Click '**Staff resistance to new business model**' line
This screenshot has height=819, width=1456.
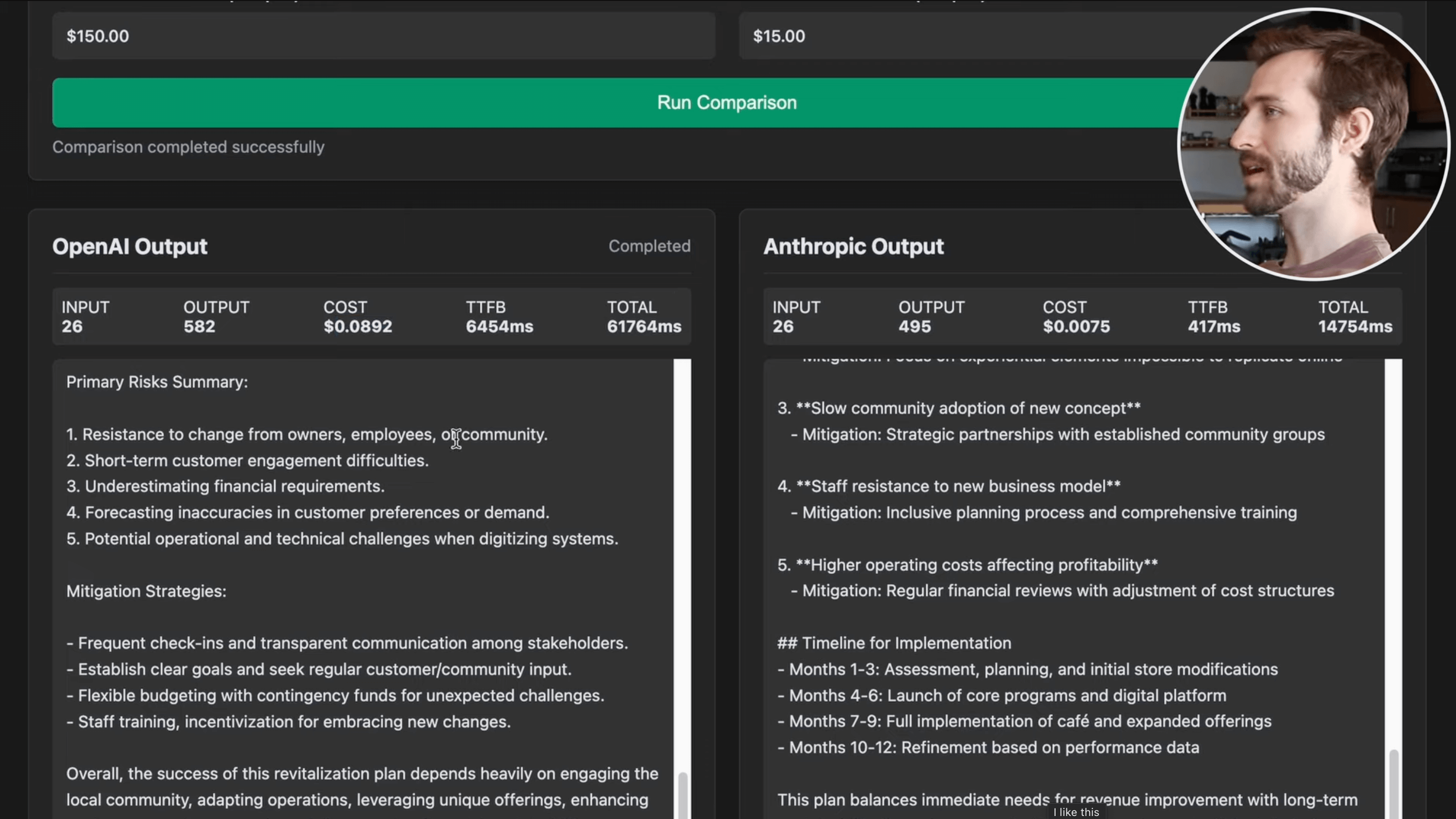coord(949,486)
